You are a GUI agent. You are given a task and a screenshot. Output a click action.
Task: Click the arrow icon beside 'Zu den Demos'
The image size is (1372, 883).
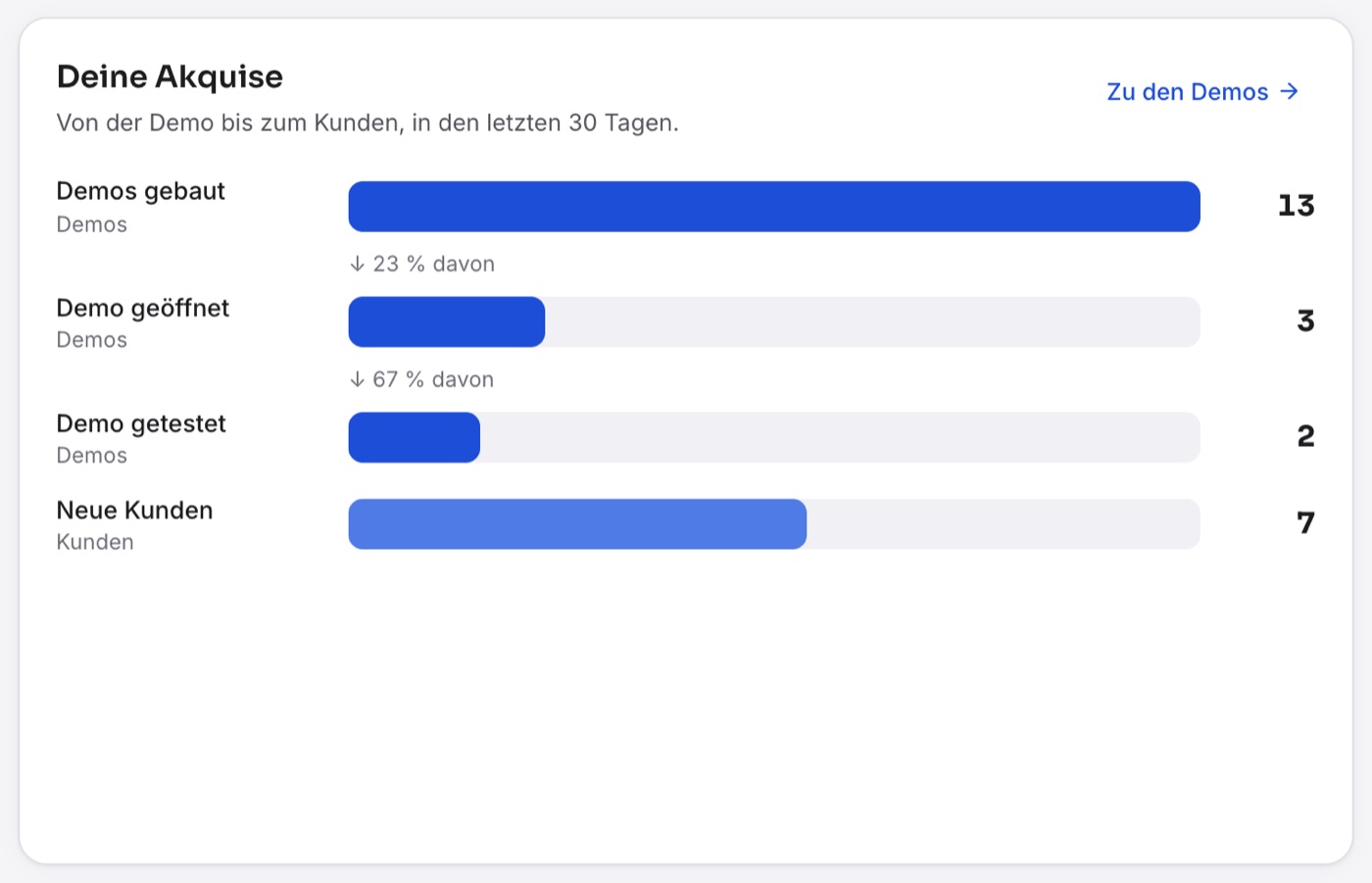tap(1290, 91)
